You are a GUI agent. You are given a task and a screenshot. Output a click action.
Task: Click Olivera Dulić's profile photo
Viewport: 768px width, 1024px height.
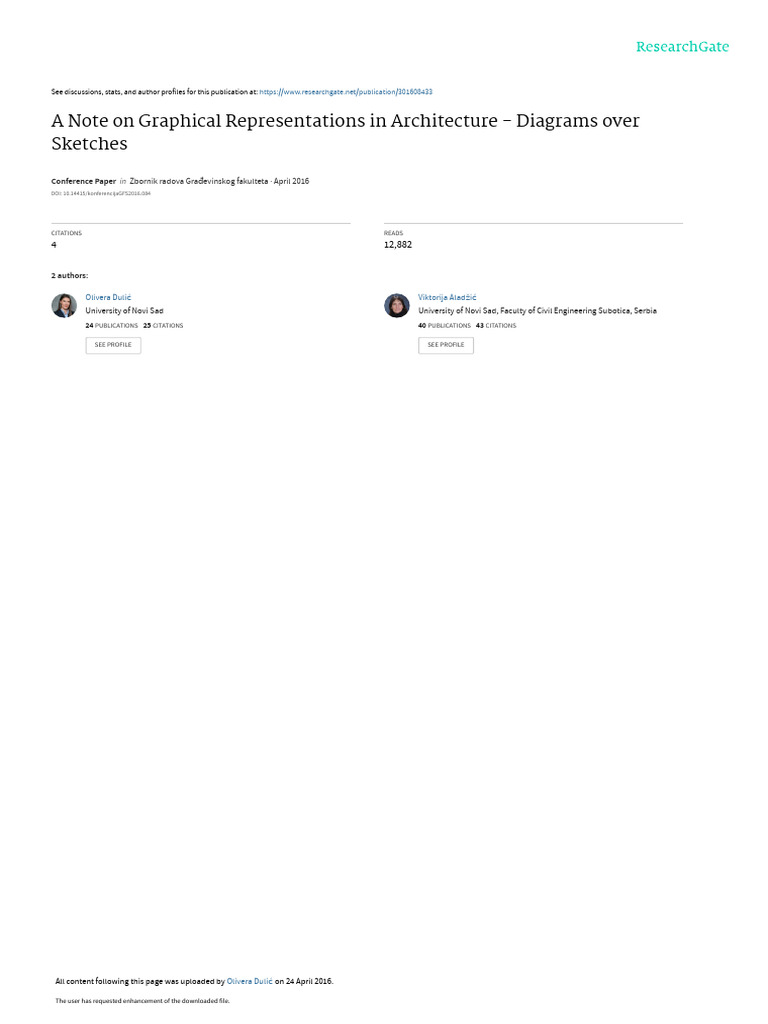point(64,306)
